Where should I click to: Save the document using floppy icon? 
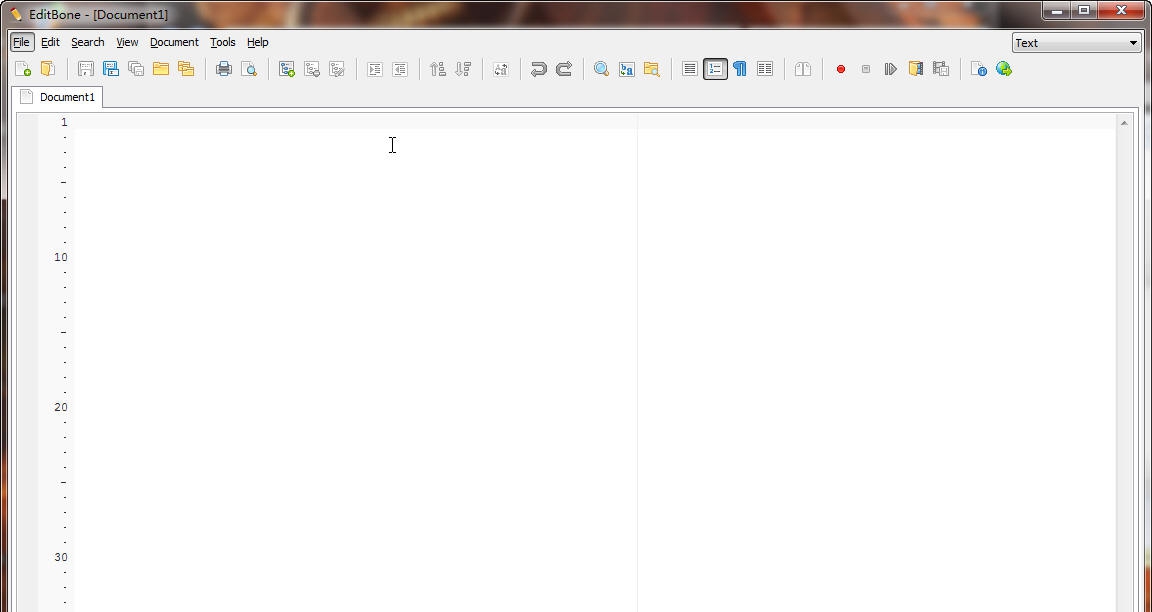point(86,69)
